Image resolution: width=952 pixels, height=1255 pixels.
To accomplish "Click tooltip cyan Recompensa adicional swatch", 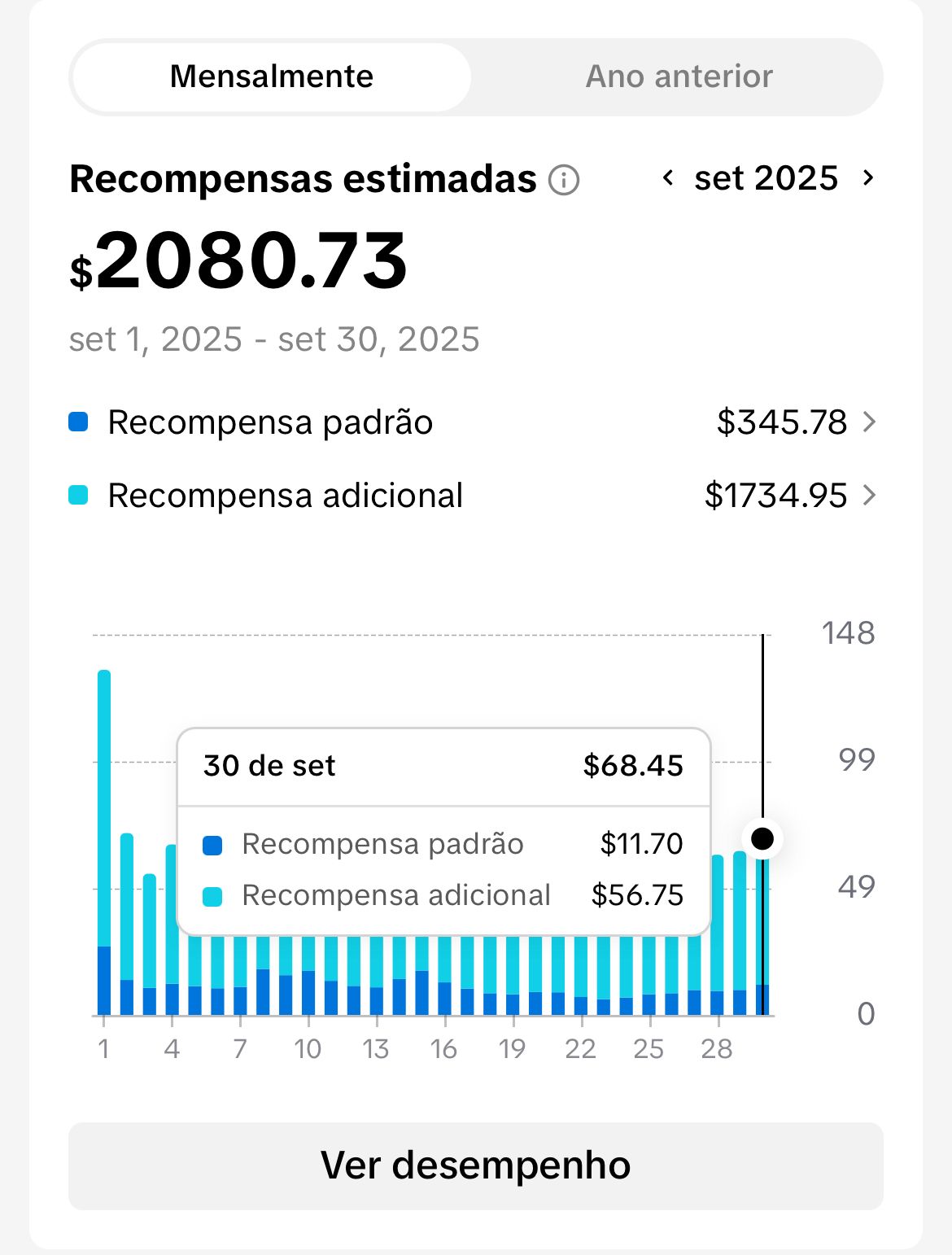I will pyautogui.click(x=212, y=896).
